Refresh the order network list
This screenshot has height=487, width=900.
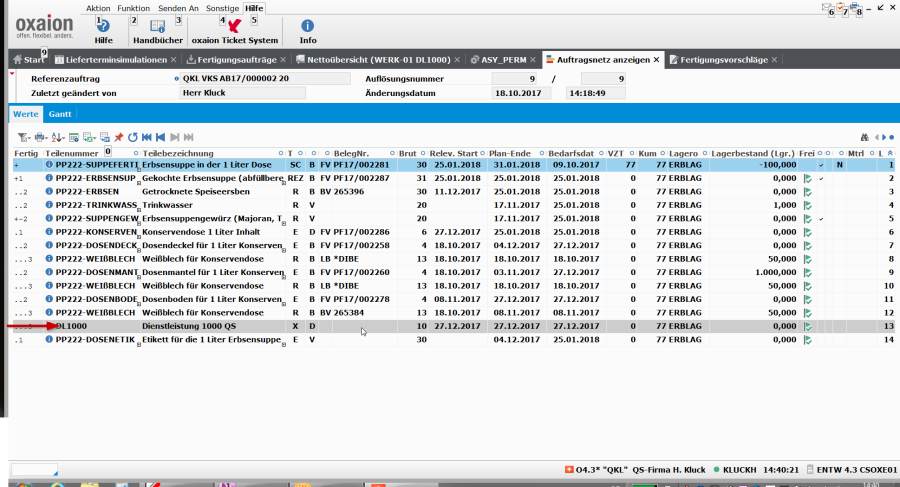click(133, 137)
